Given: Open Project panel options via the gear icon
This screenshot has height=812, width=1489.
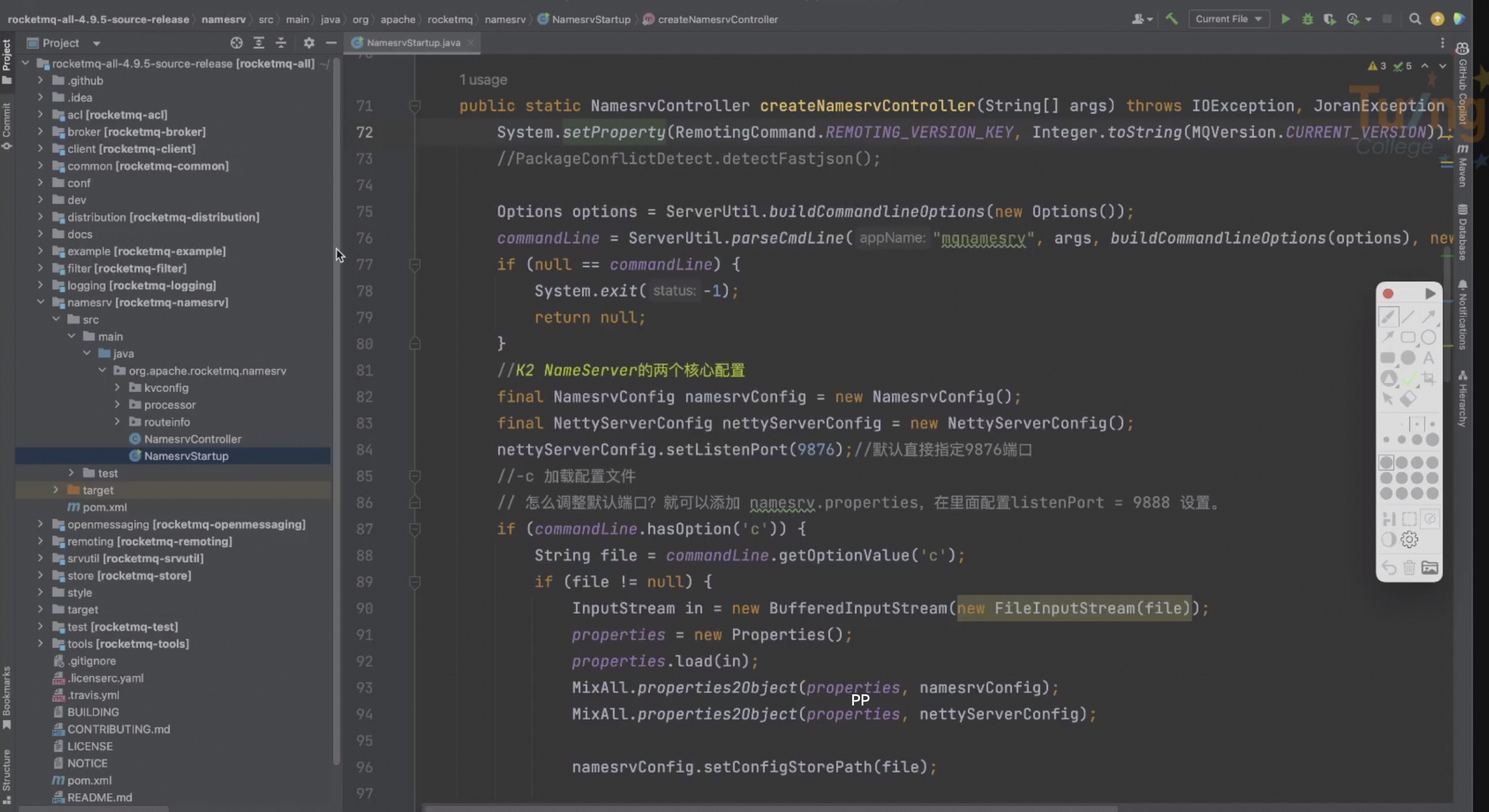Looking at the screenshot, I should pyautogui.click(x=308, y=42).
